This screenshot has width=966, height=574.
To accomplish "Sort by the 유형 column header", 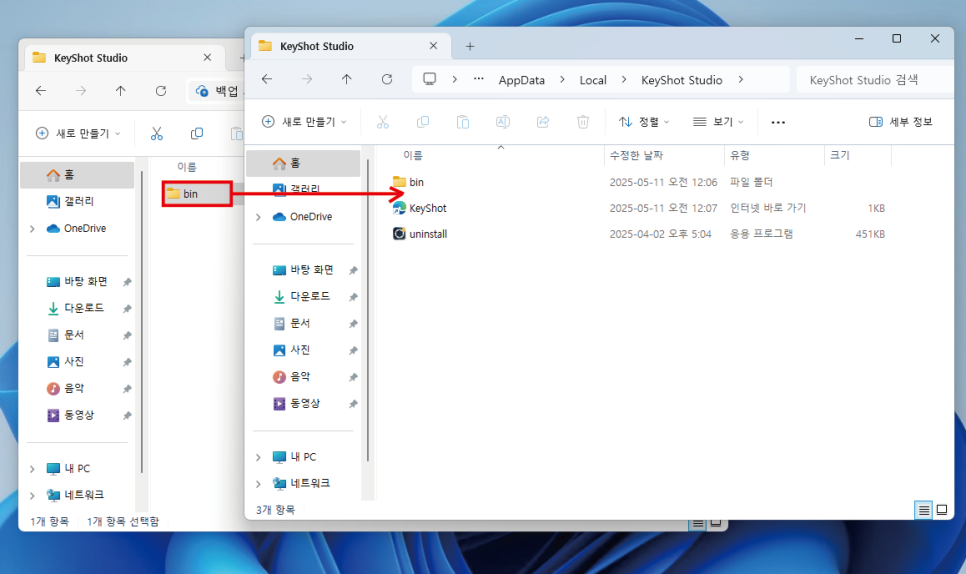I will coord(740,155).
